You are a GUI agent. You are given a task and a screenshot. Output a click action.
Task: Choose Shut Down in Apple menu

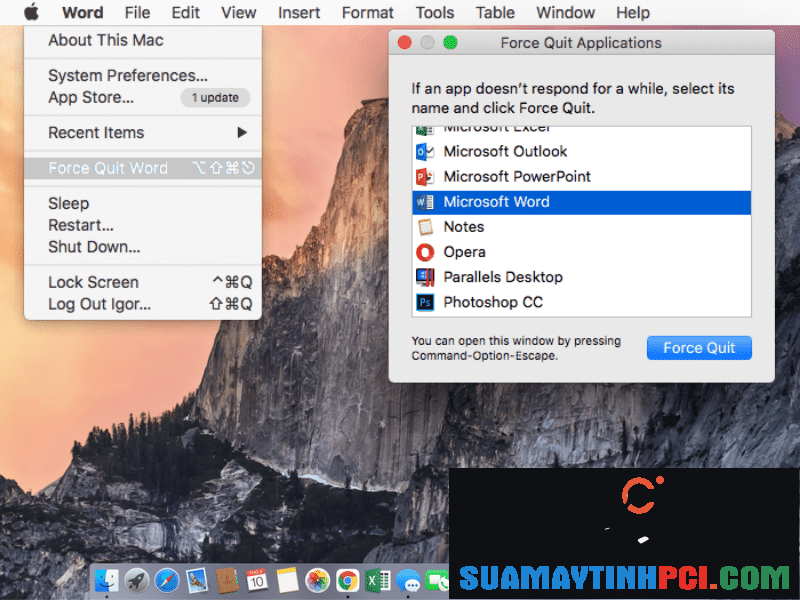(143, 247)
